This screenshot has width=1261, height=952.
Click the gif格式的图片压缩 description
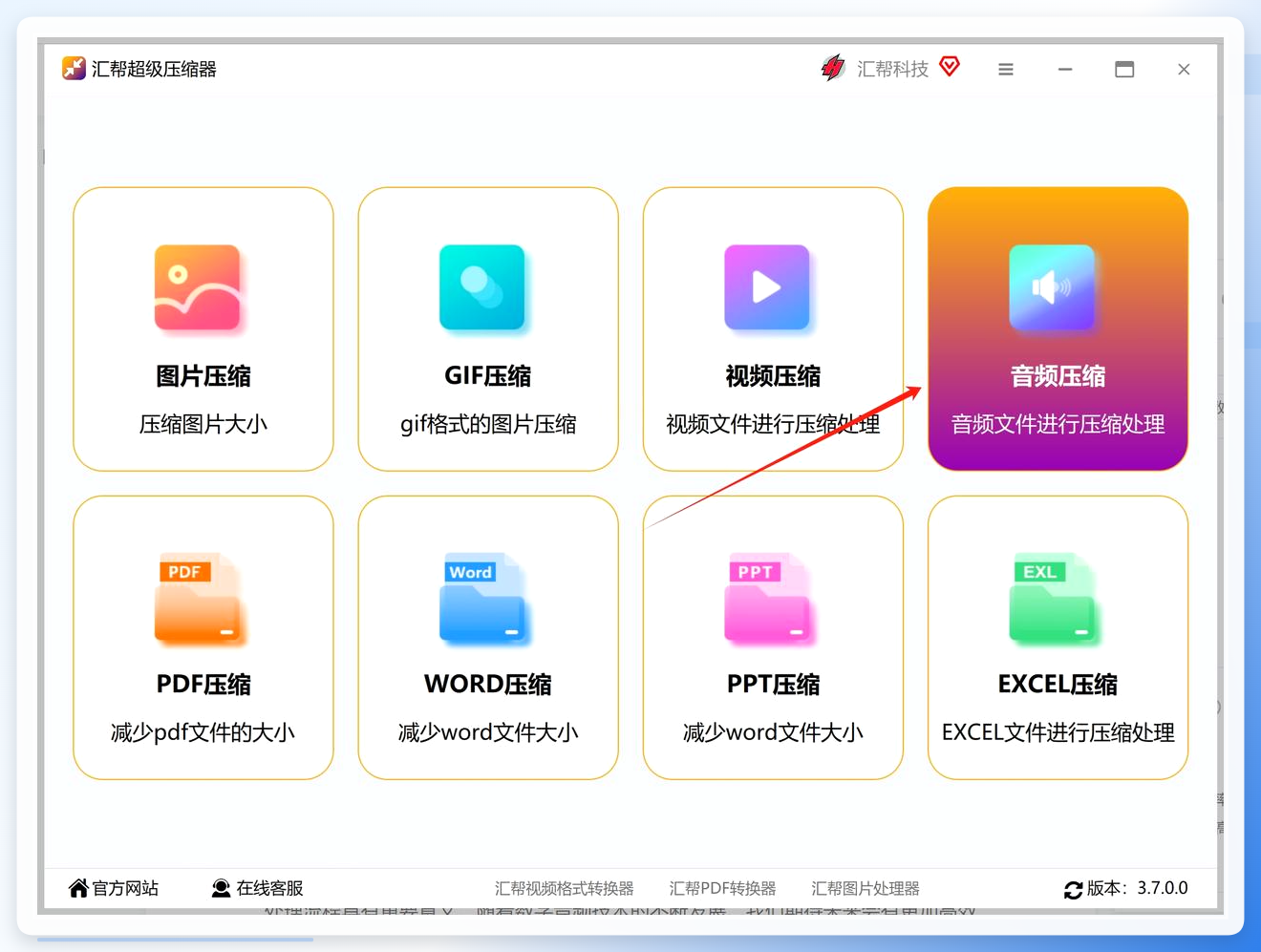tap(488, 424)
